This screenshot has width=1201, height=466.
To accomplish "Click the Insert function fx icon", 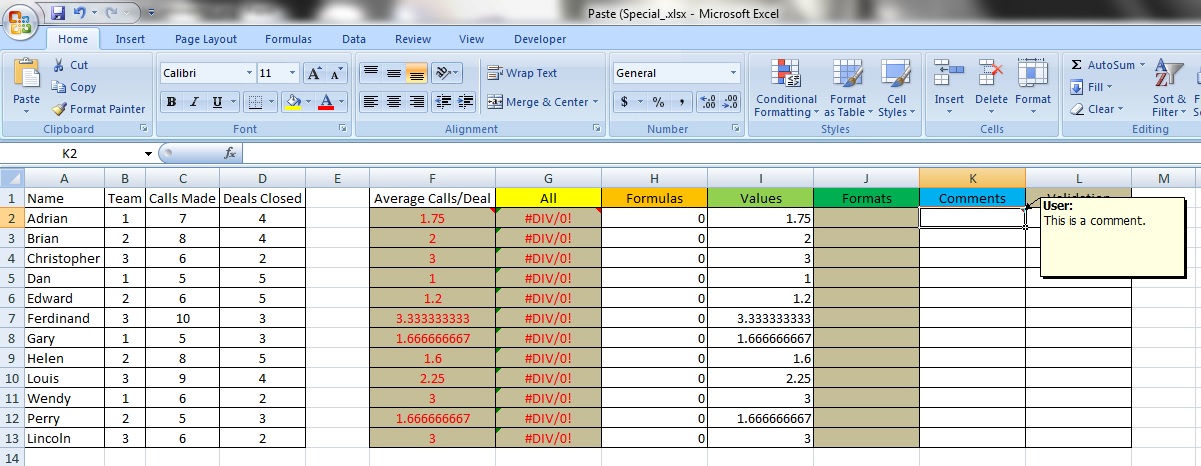I will tap(230, 153).
